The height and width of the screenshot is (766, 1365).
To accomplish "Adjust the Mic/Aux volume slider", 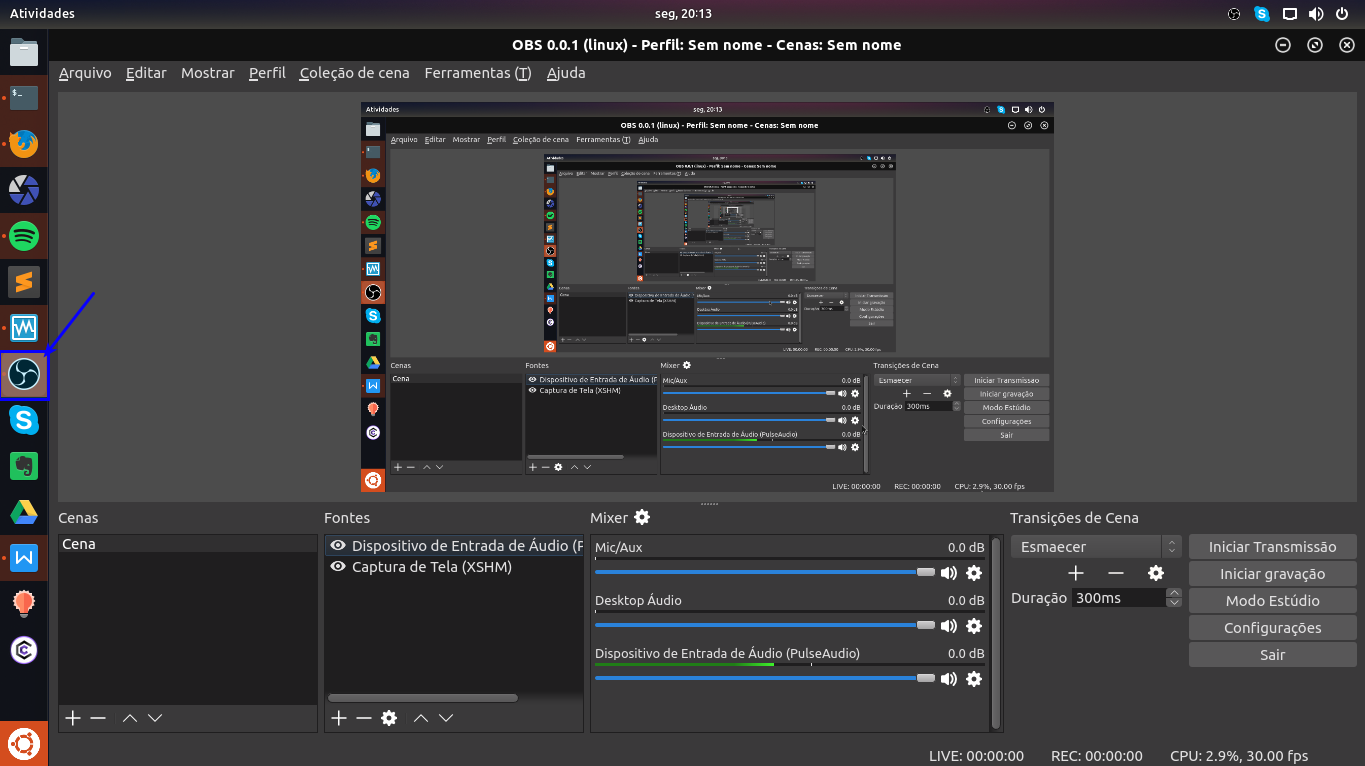I will tap(765, 572).
